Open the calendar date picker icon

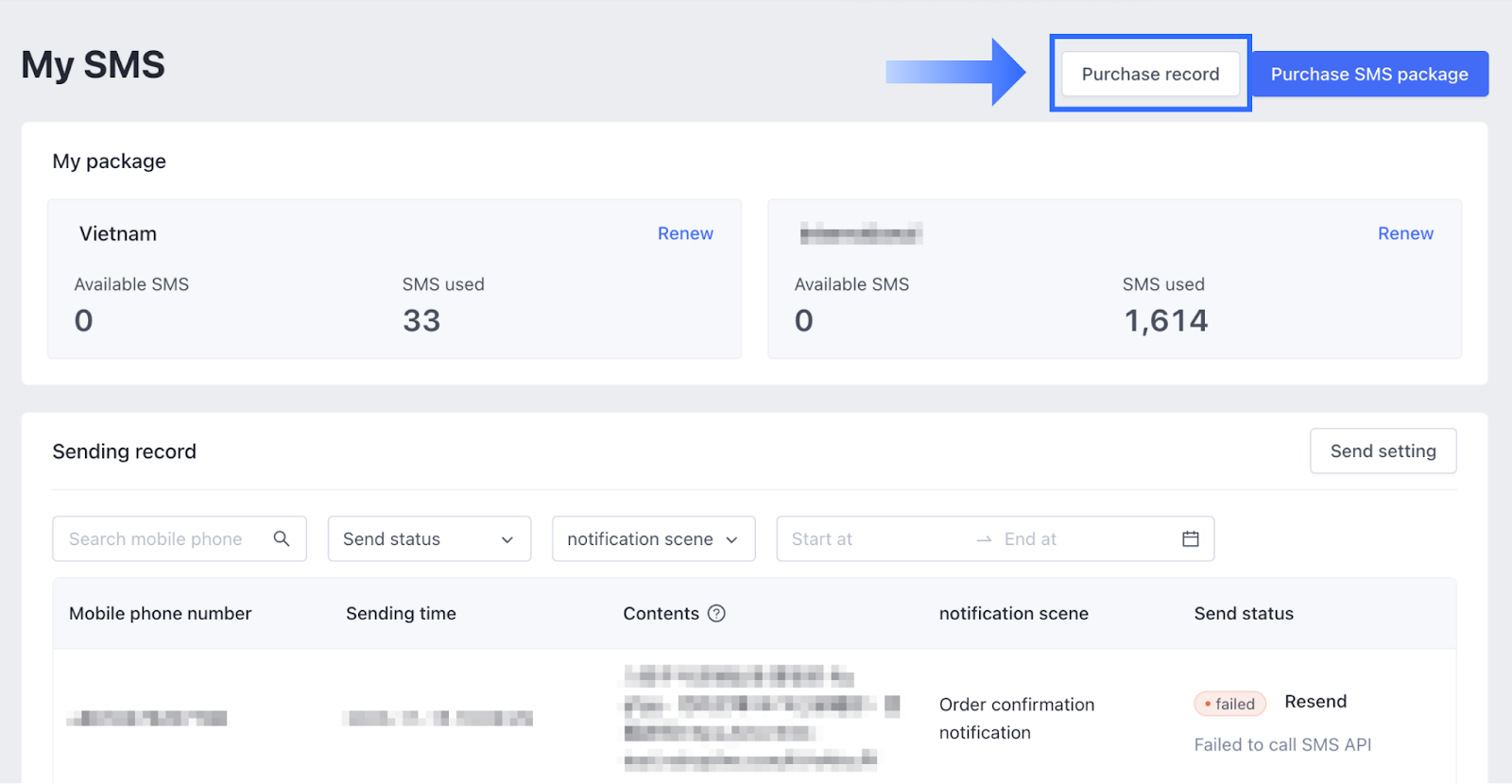pyautogui.click(x=1190, y=538)
